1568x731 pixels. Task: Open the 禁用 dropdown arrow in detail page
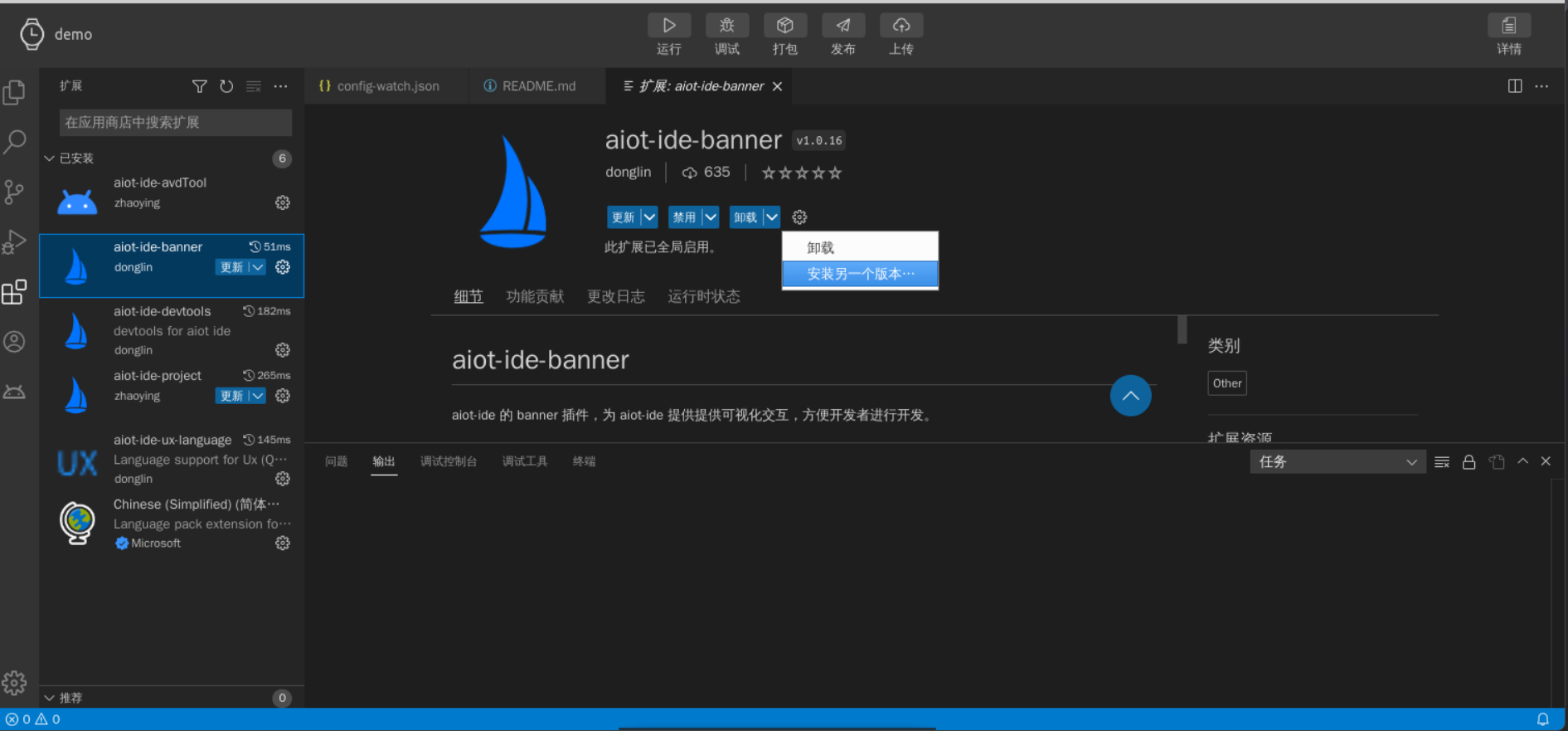[711, 217]
